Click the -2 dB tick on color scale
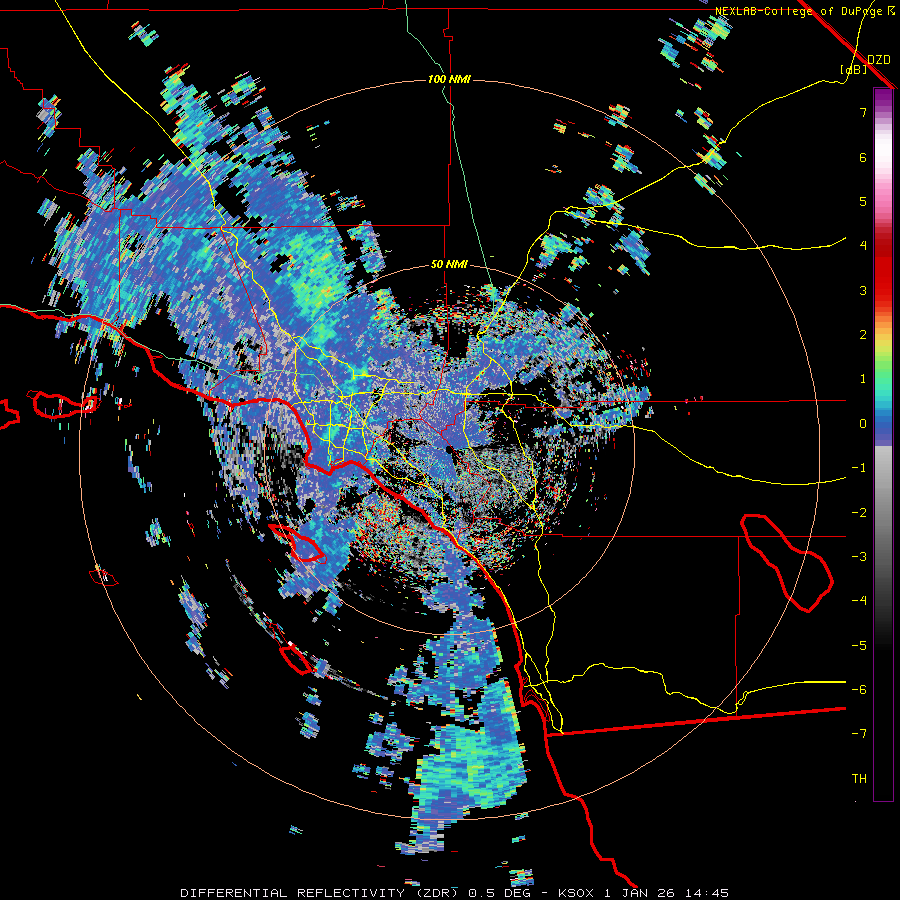900x900 pixels. click(x=859, y=513)
